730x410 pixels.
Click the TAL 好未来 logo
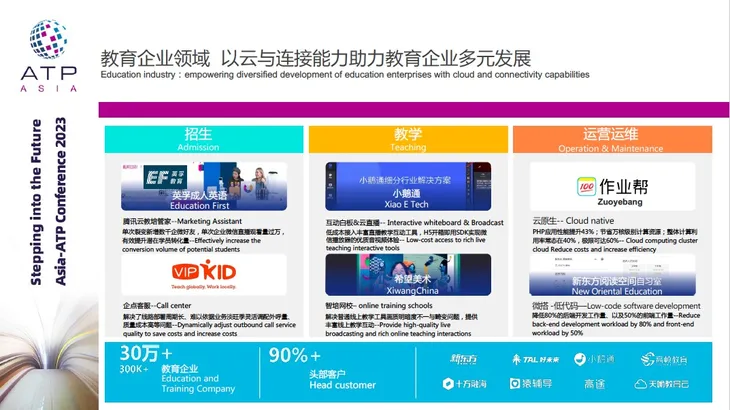coord(535,359)
